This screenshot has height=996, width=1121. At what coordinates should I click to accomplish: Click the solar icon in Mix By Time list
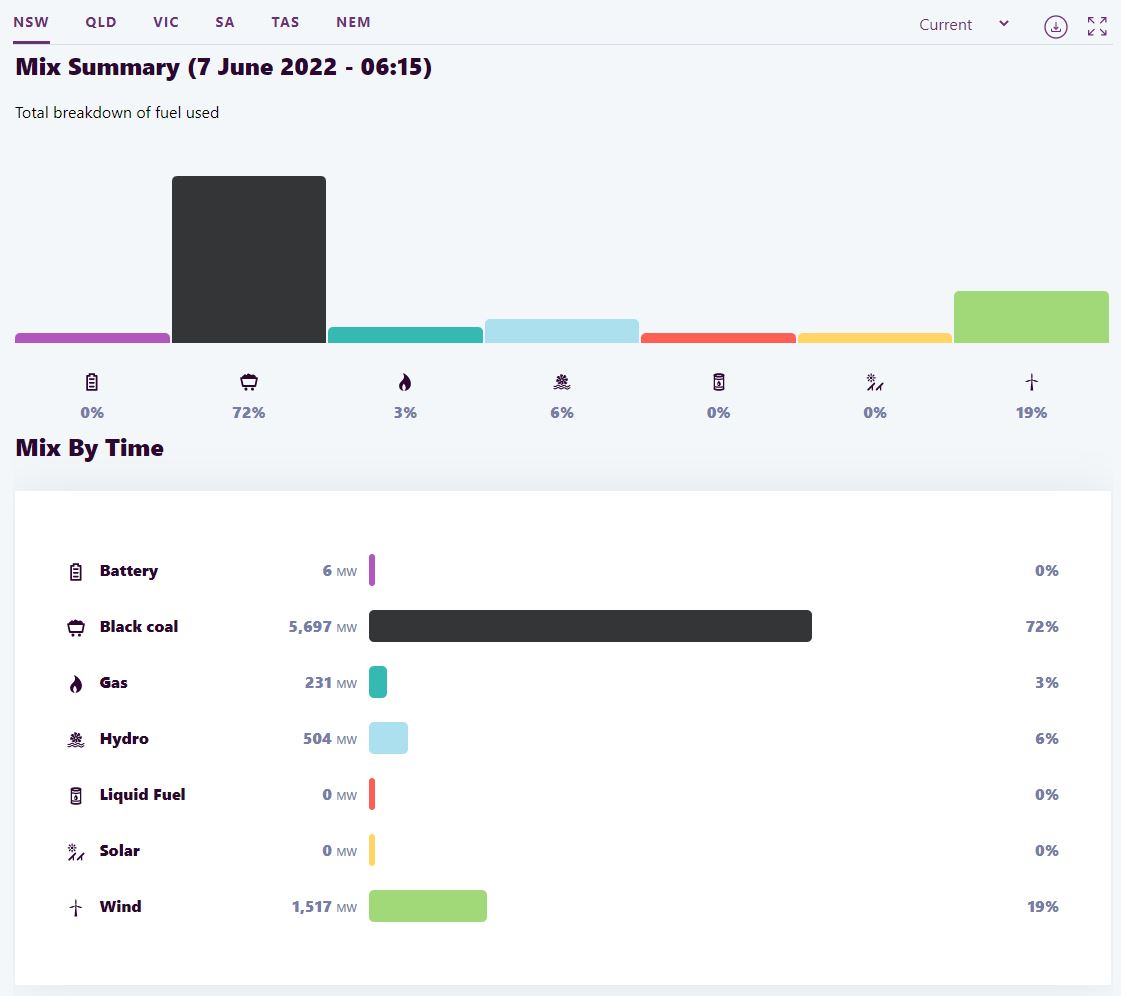[x=75, y=852]
